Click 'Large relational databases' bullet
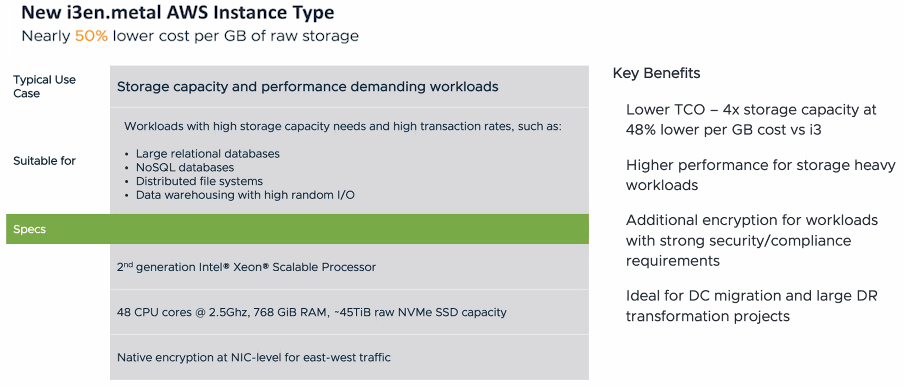Viewport: 904px width, 387px height. point(202,154)
